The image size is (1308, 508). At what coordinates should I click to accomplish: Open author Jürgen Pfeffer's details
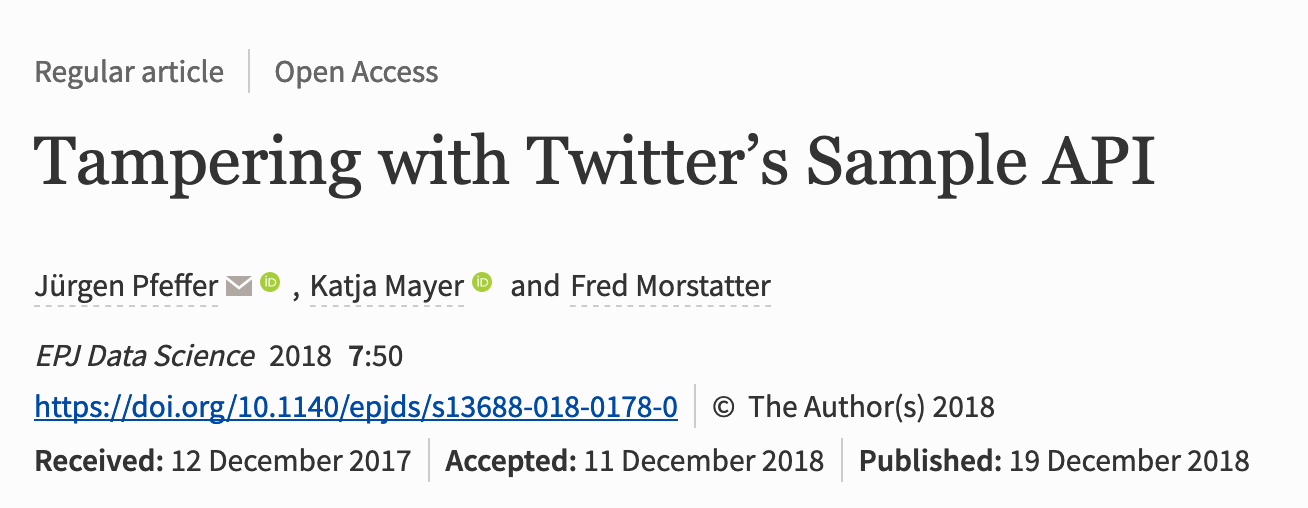point(126,287)
